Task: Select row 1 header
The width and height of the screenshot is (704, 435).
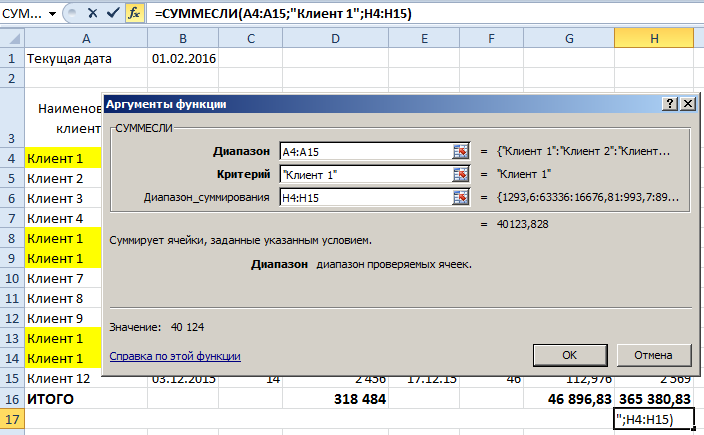Action: click(12, 58)
